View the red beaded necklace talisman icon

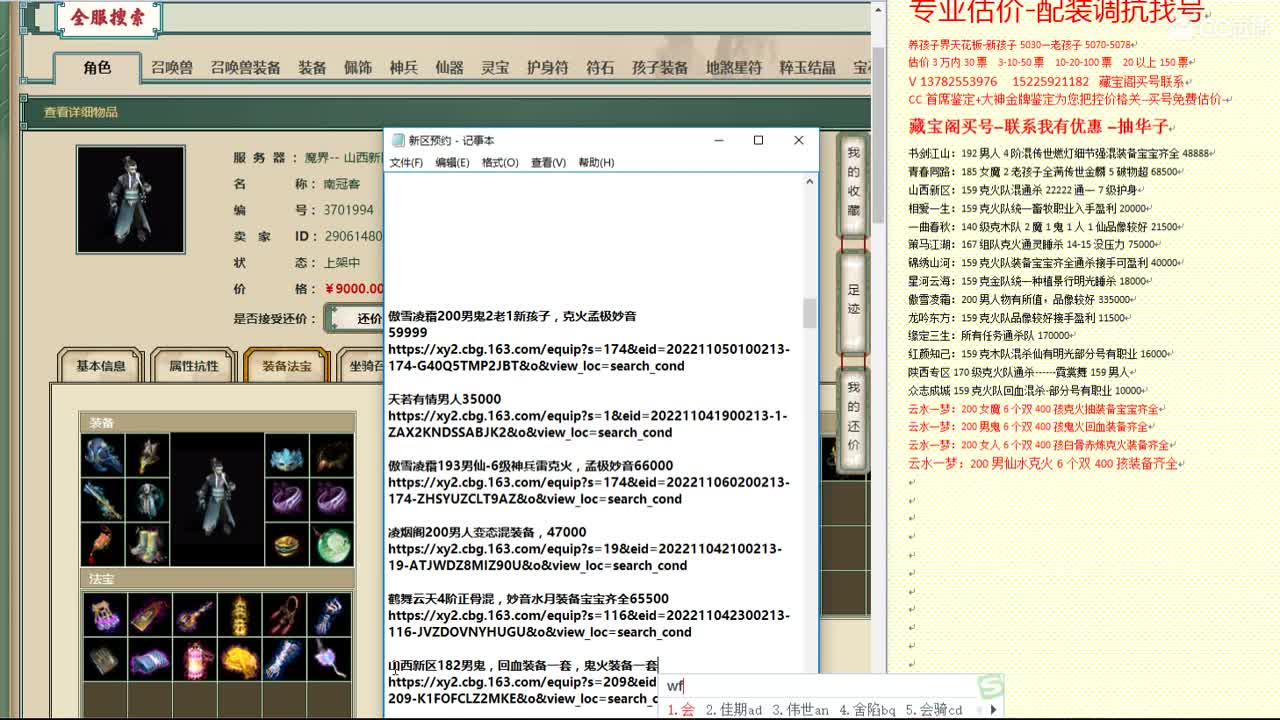[286, 614]
